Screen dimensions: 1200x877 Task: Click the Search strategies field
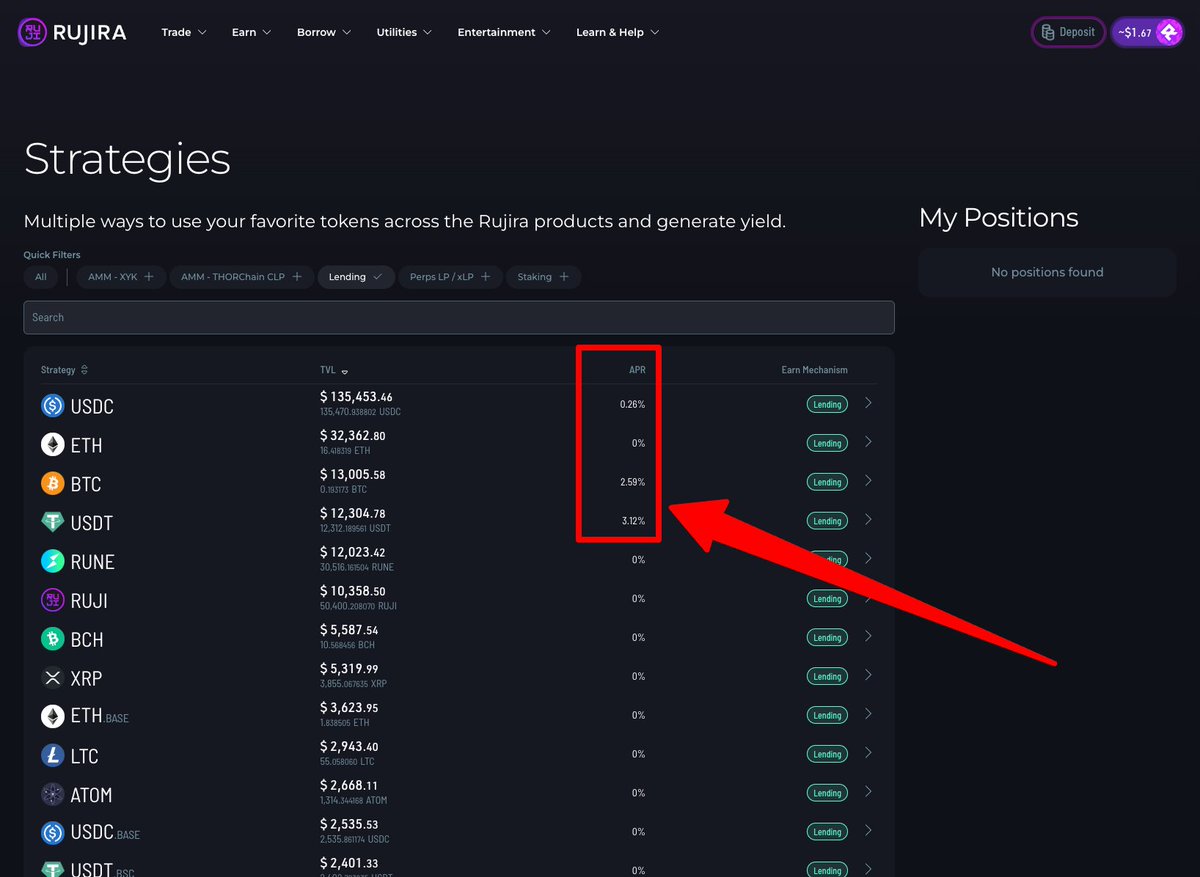[x=459, y=317]
